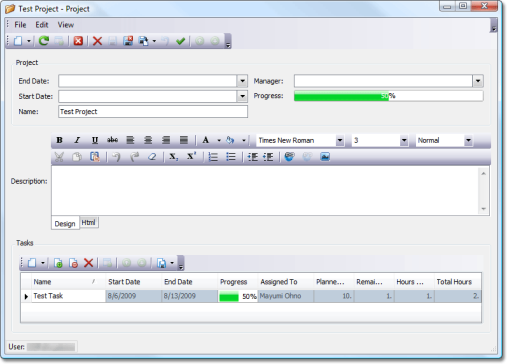Click the Paste icon in editor toolbar
This screenshot has width=507, height=364.
tap(95, 157)
